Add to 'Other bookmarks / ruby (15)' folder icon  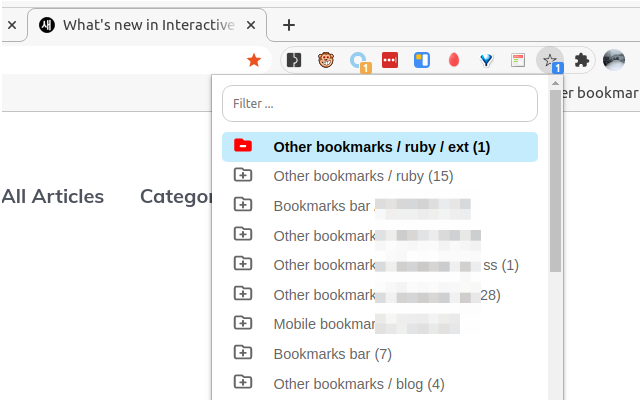[243, 175]
